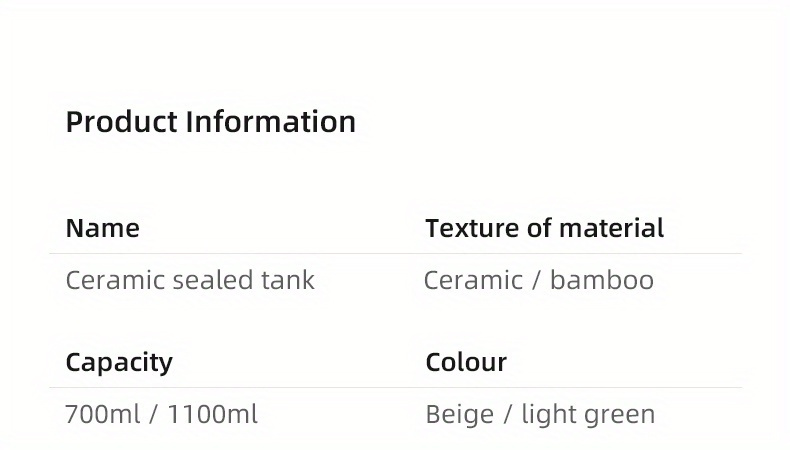Click the word "bamboo" in material value
Image resolution: width=790 pixels, height=450 pixels.
click(x=602, y=280)
